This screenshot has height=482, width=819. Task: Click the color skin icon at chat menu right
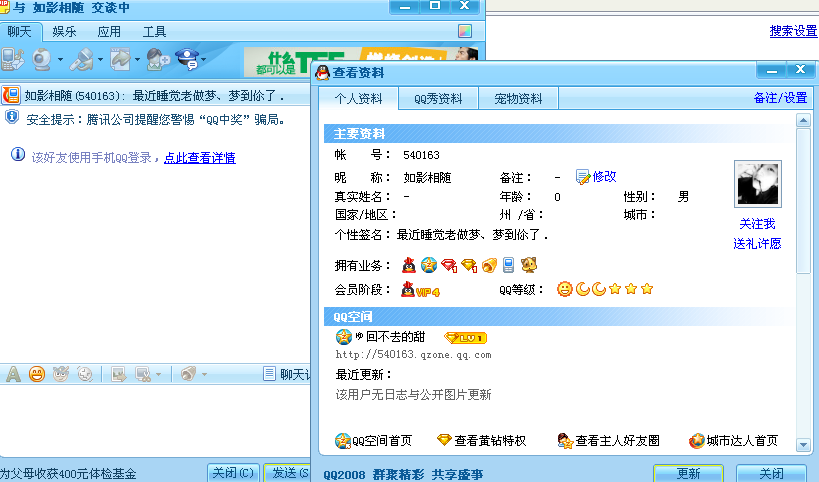coord(465,31)
